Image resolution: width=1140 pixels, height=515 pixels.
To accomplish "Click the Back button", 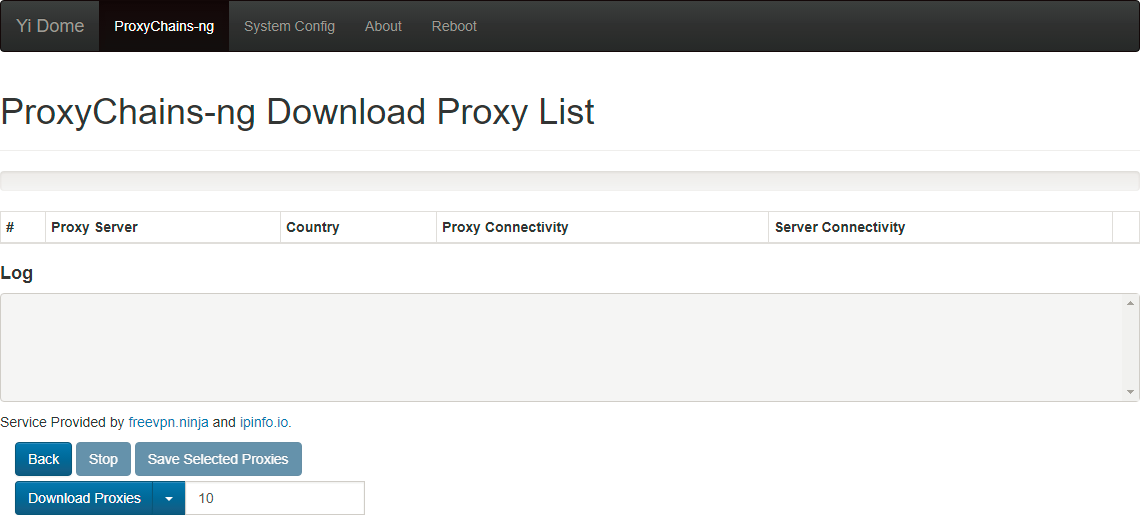I will (x=44, y=459).
